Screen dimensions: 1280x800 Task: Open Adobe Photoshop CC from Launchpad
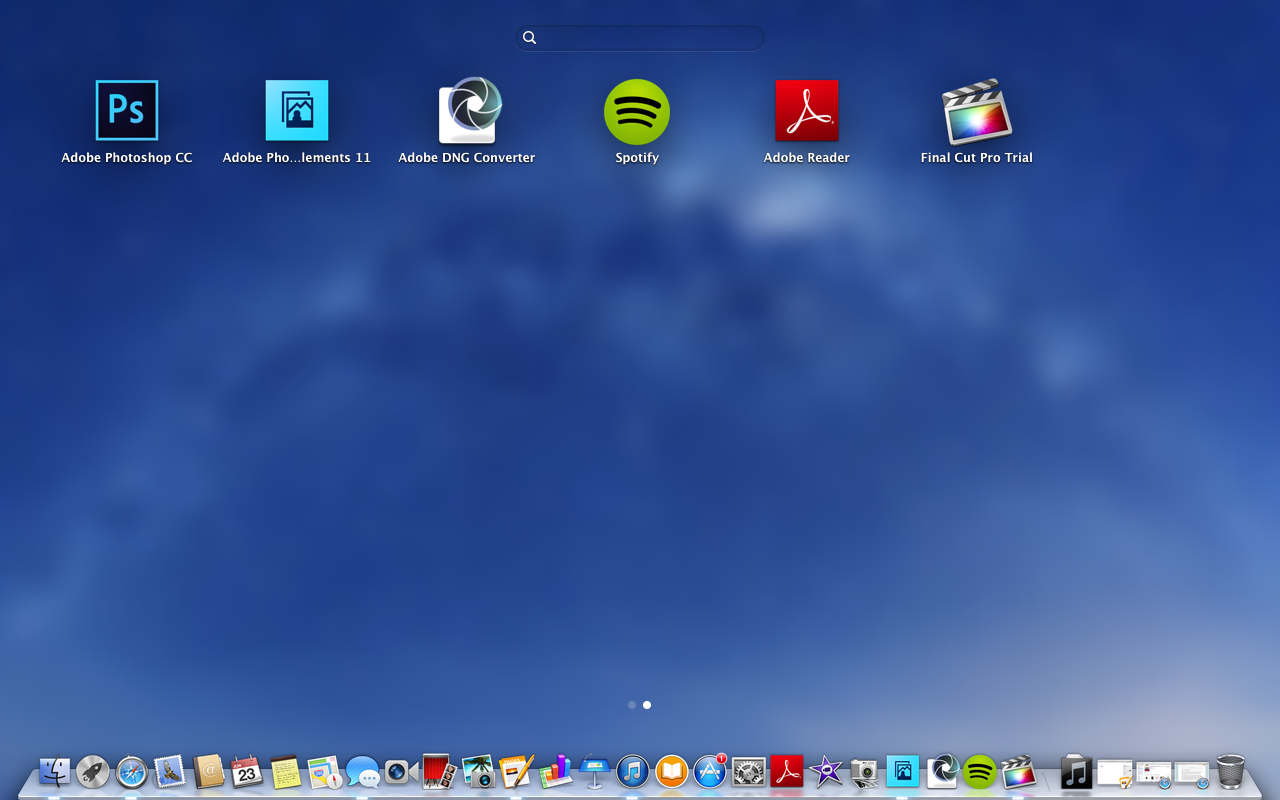click(126, 110)
